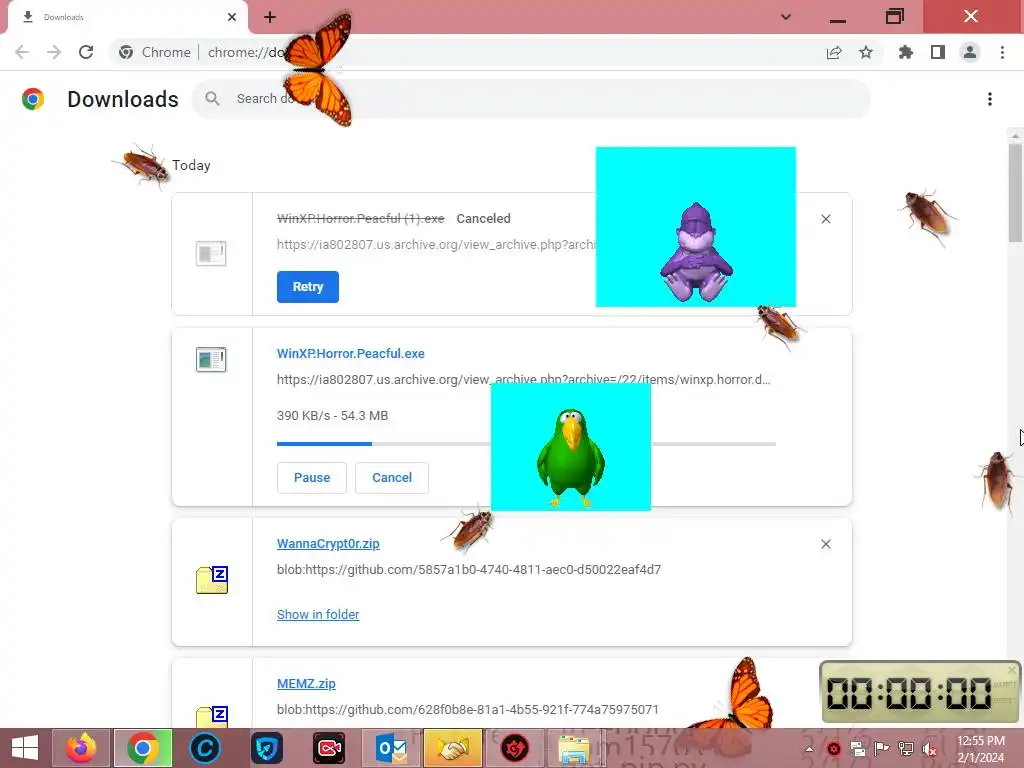Click file icon of canceled download
The width and height of the screenshot is (1024, 768).
[211, 253]
